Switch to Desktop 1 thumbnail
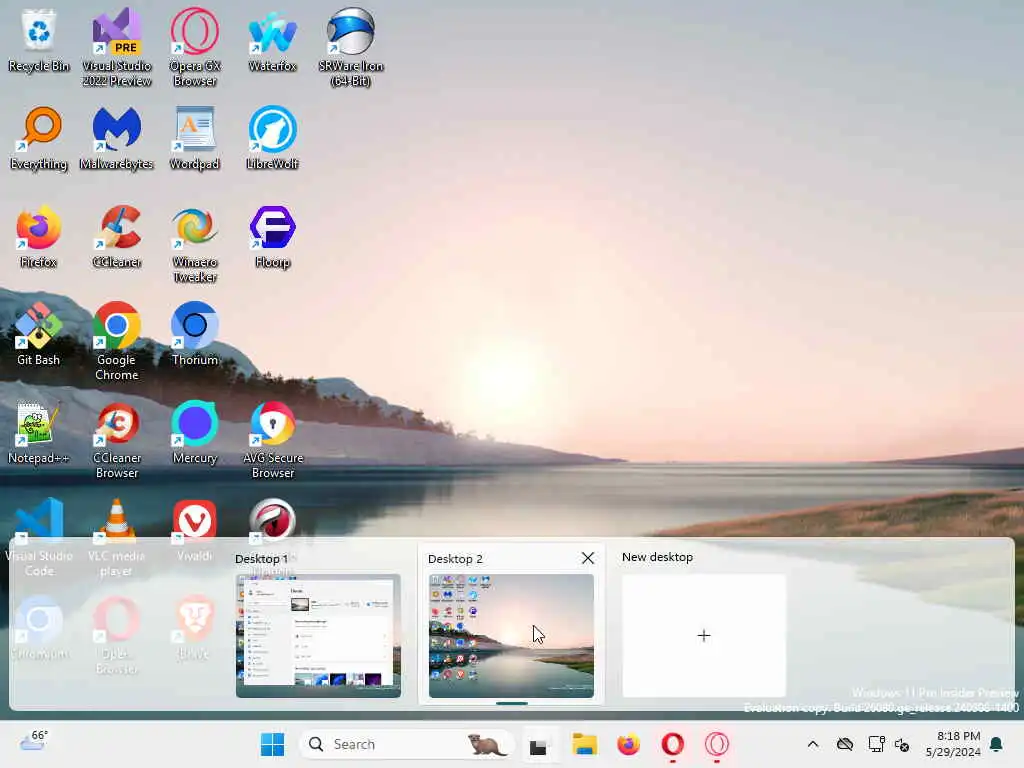 pyautogui.click(x=318, y=635)
